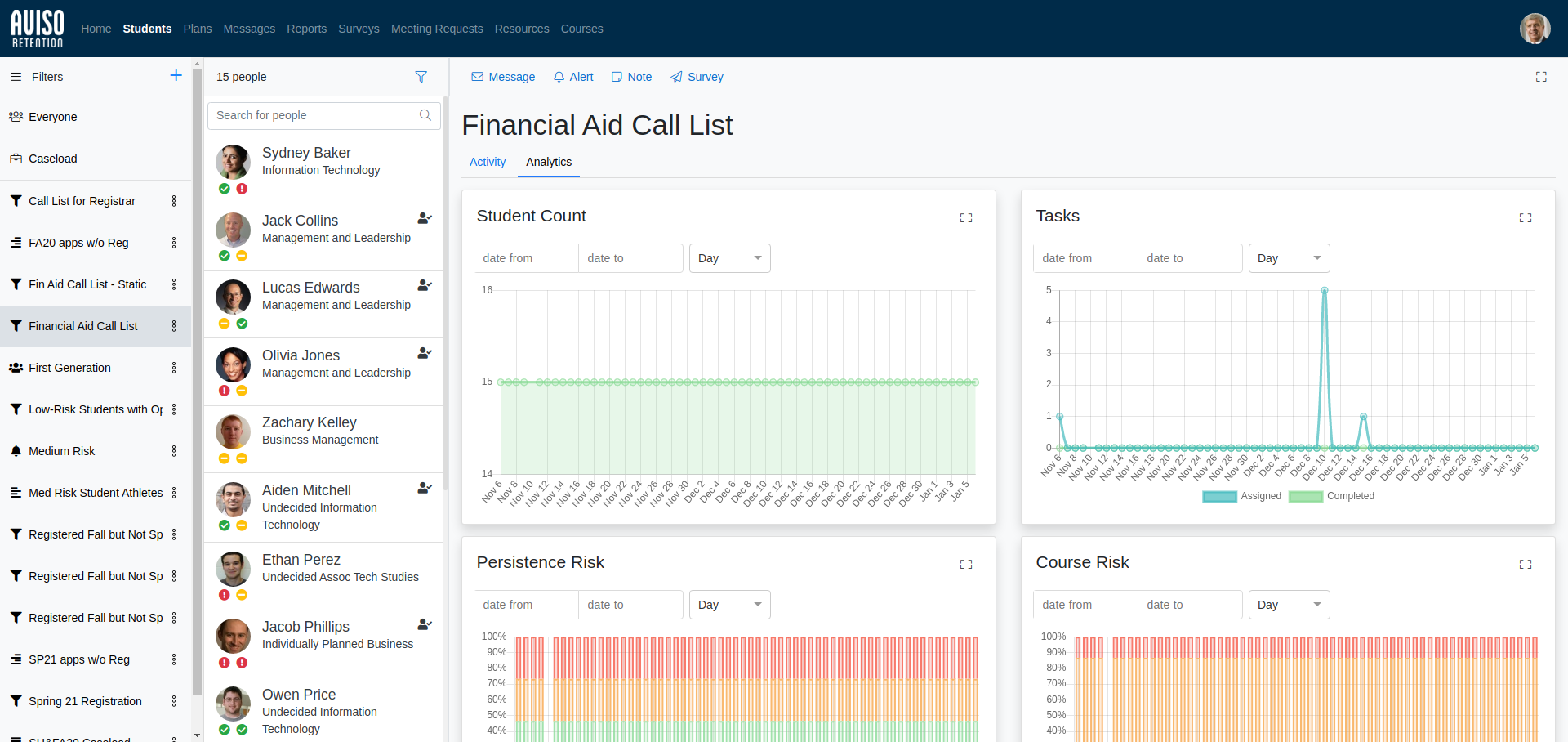Open Messages in navigation bar
The image size is (1568, 742).
pyautogui.click(x=249, y=29)
